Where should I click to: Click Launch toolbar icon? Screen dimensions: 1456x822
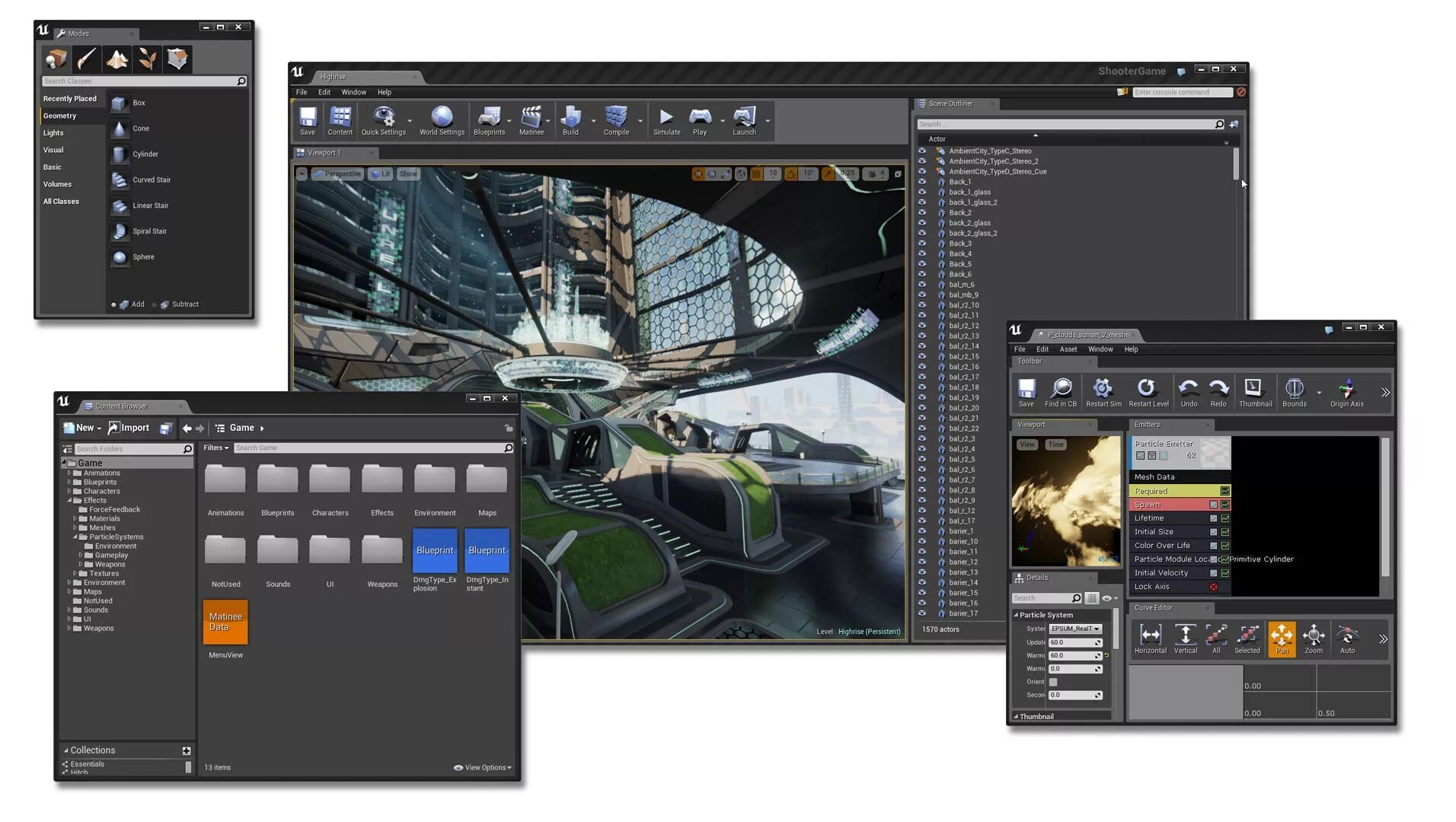(744, 121)
